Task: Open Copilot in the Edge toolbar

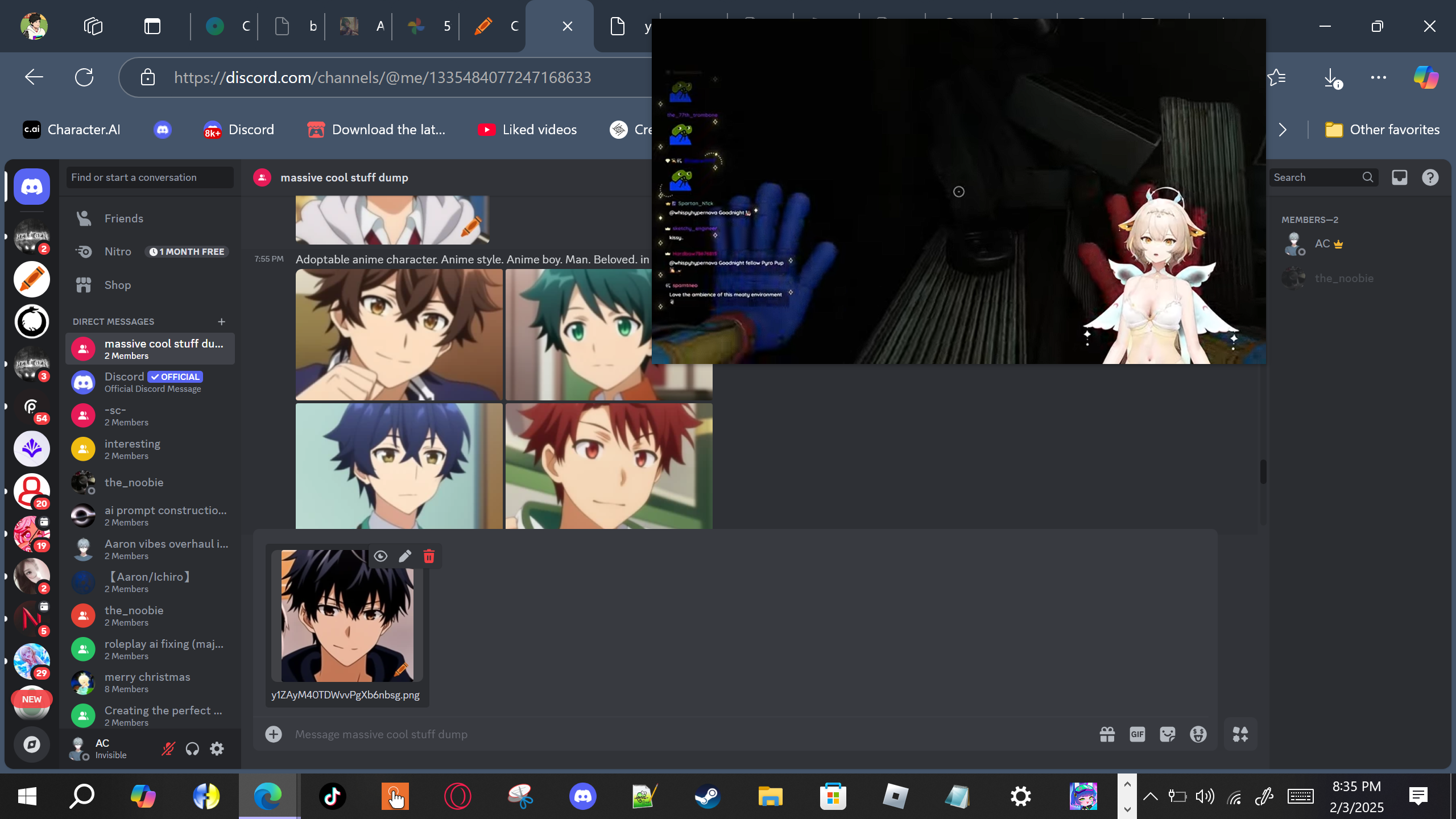Action: click(x=1425, y=77)
